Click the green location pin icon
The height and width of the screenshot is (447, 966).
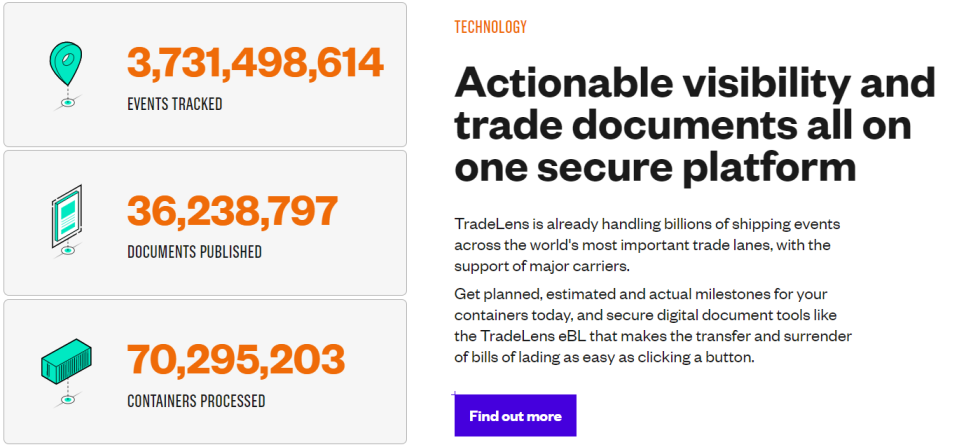66,64
